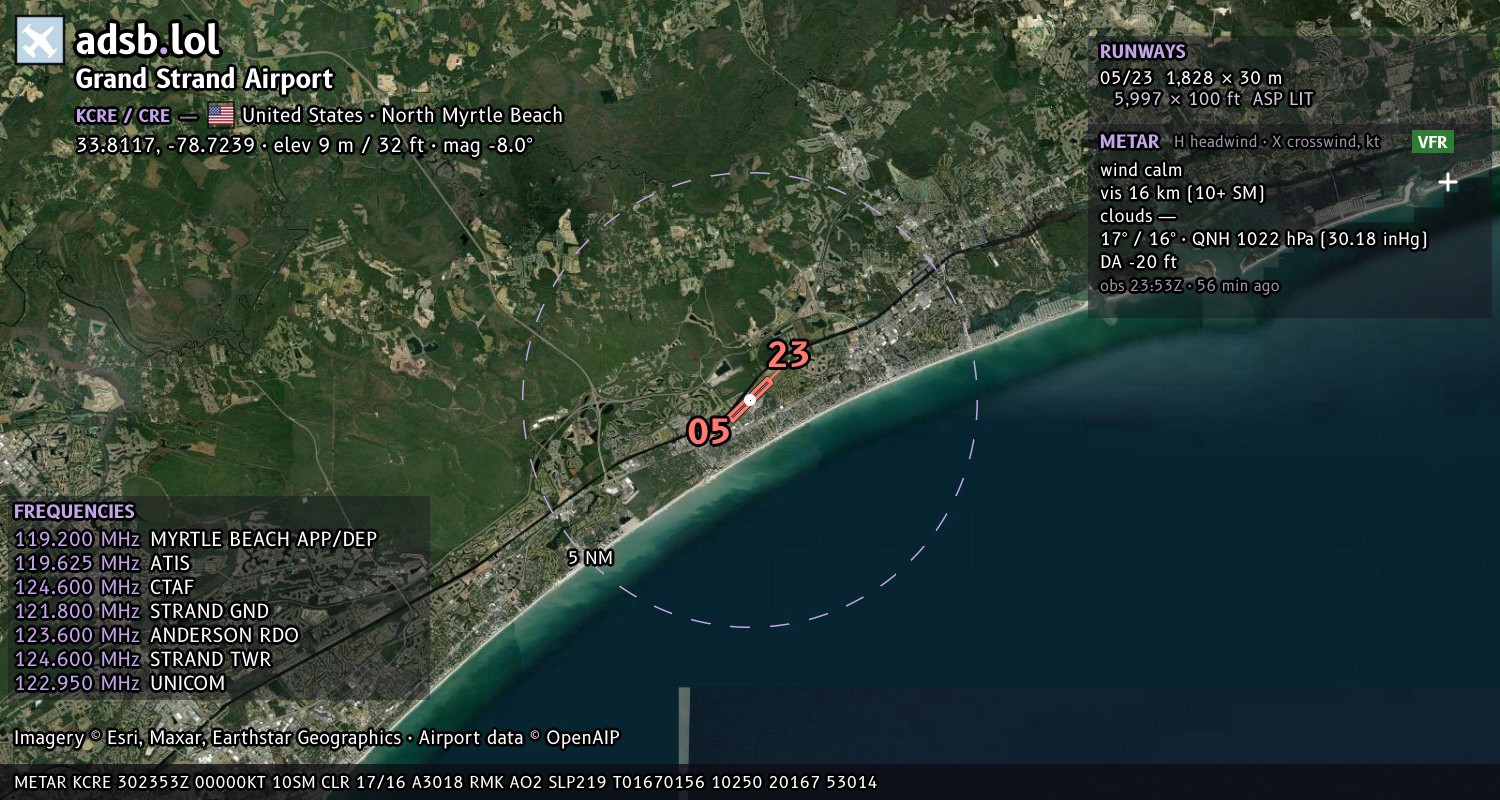Click the North Myrtle Beach location text

472,115
